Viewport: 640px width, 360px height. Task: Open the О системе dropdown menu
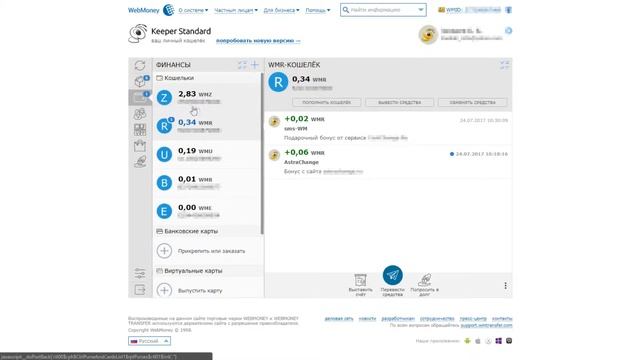tap(193, 10)
